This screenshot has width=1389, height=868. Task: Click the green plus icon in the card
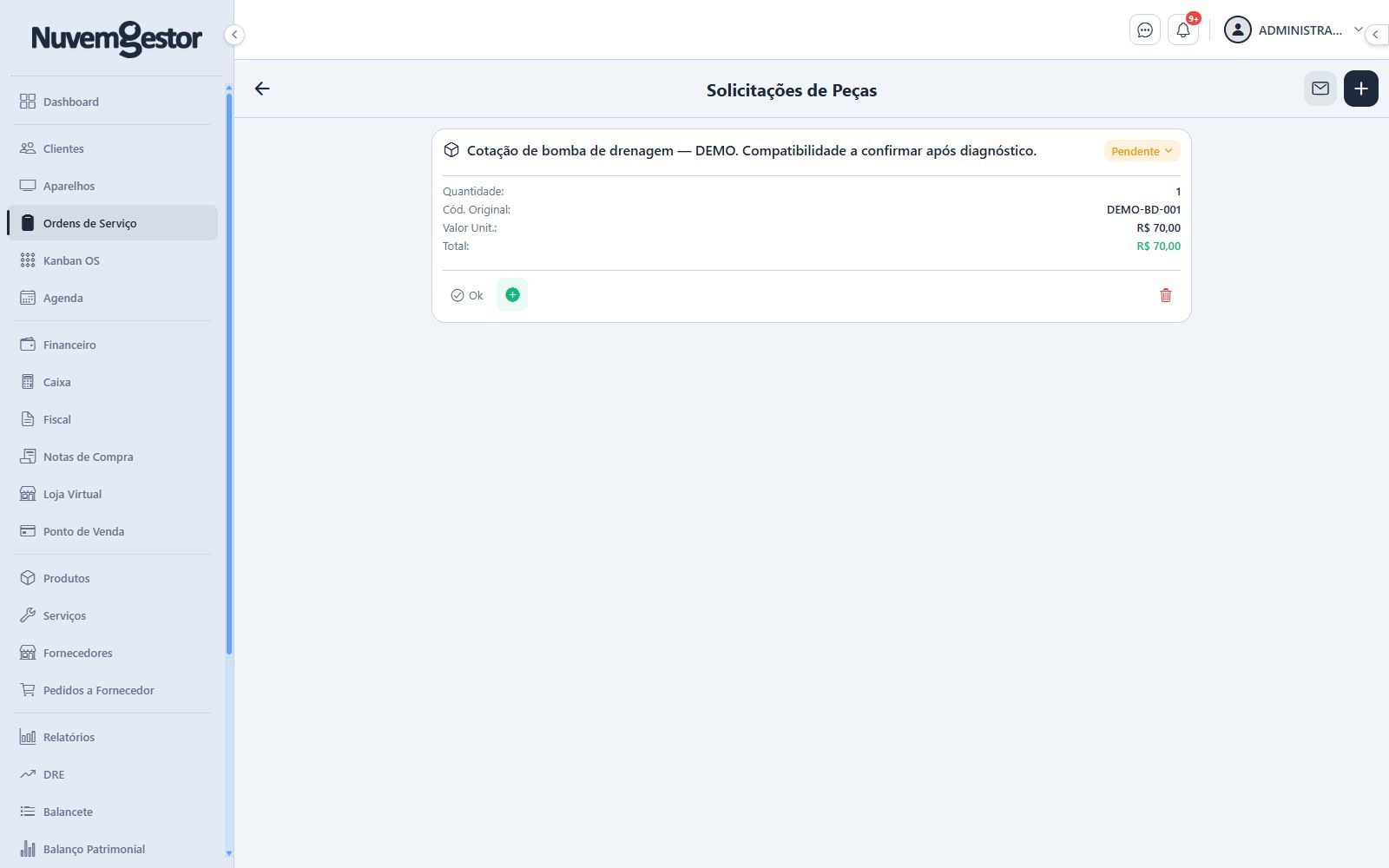tap(512, 295)
